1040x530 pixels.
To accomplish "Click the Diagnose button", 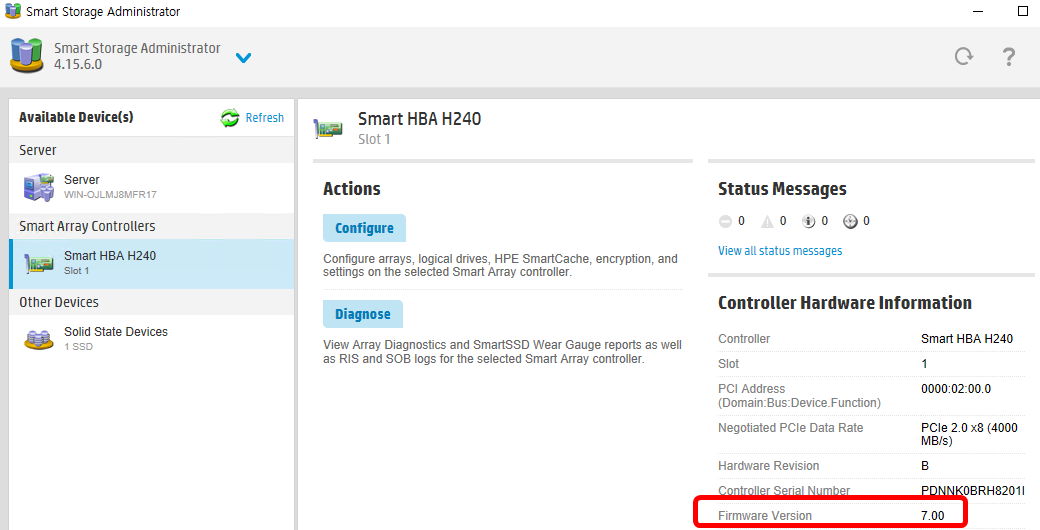I will point(363,314).
